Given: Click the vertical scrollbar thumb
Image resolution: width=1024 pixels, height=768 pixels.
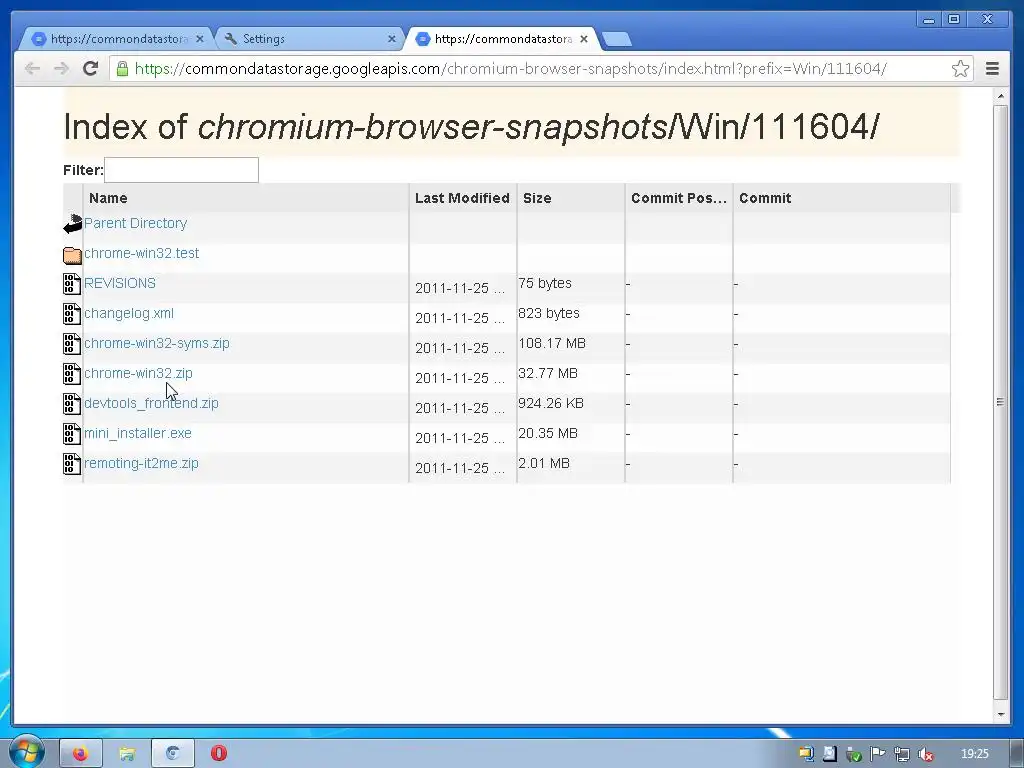Looking at the screenshot, I should coord(1000,402).
